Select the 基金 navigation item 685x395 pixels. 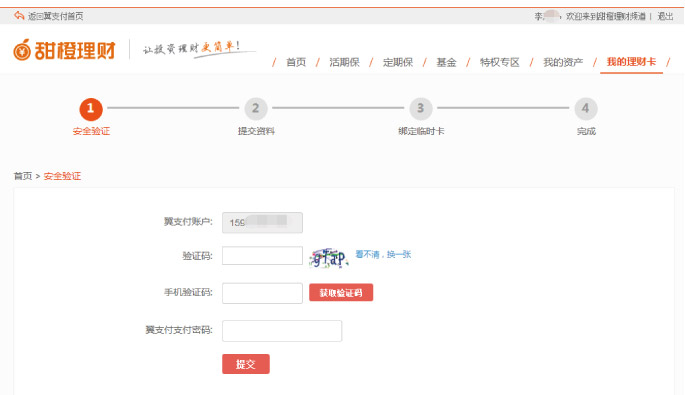coord(446,62)
